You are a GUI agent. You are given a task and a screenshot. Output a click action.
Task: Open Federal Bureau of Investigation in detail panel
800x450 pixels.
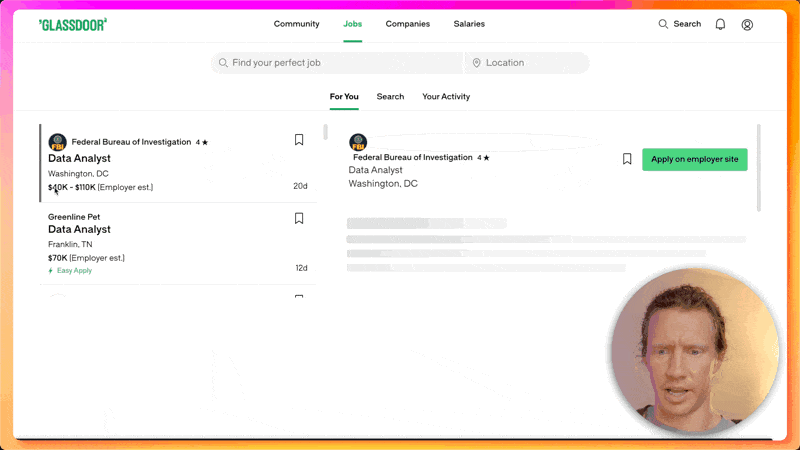413,157
